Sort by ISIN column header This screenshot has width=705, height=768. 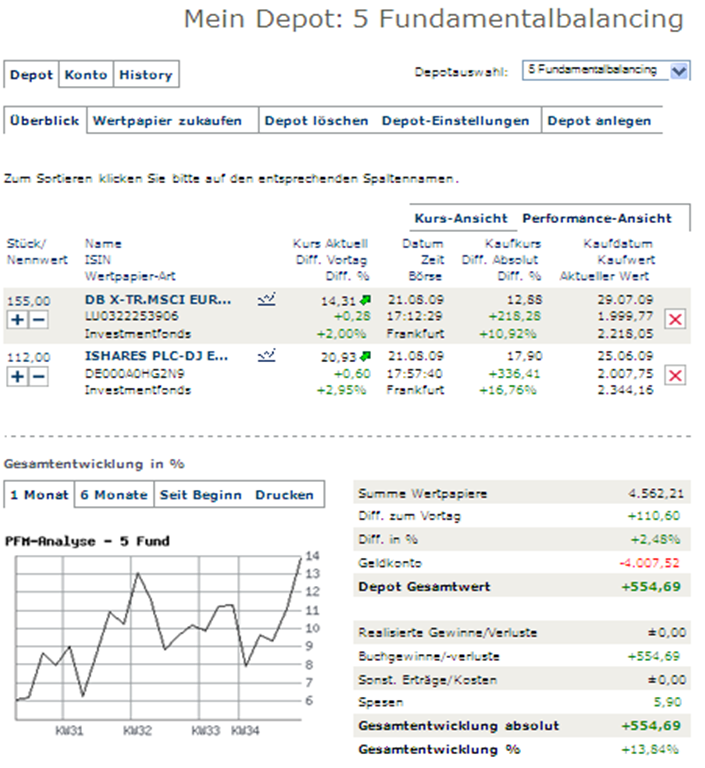[98, 260]
